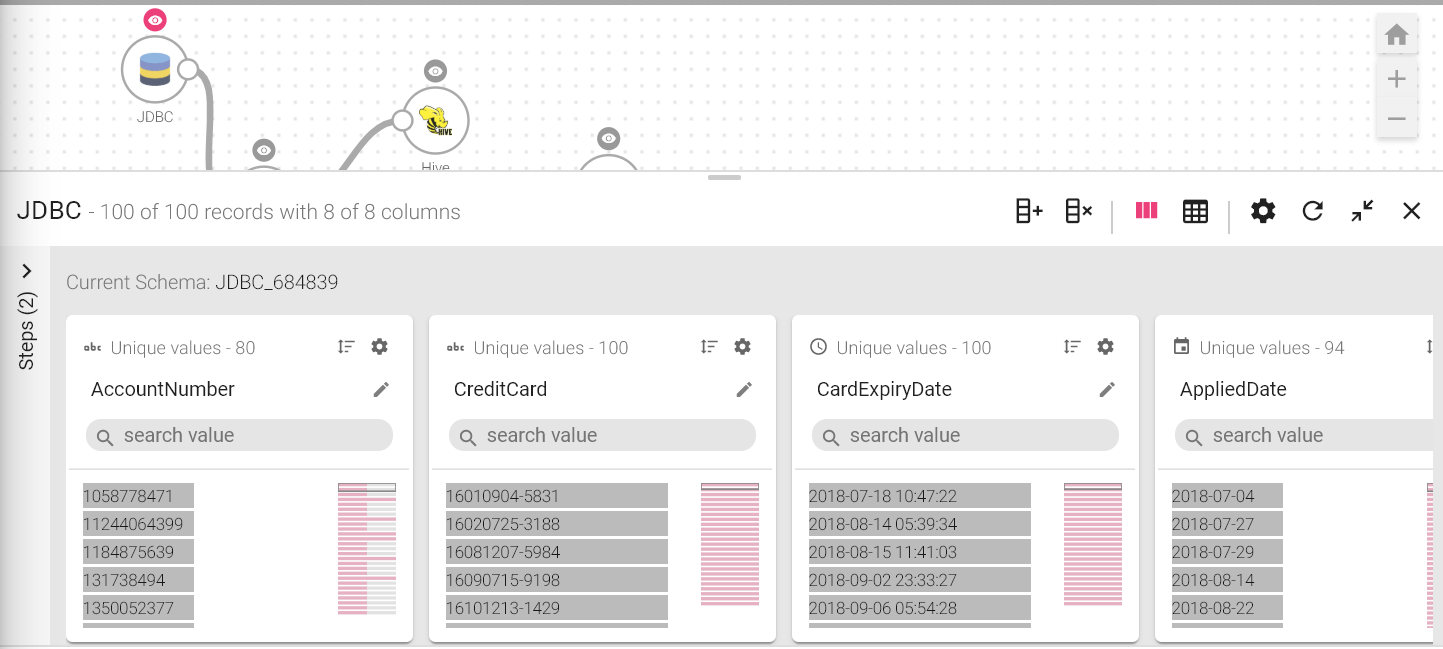Click the AccountNumber value distribution bar
The image size is (1443, 649).
[367, 548]
